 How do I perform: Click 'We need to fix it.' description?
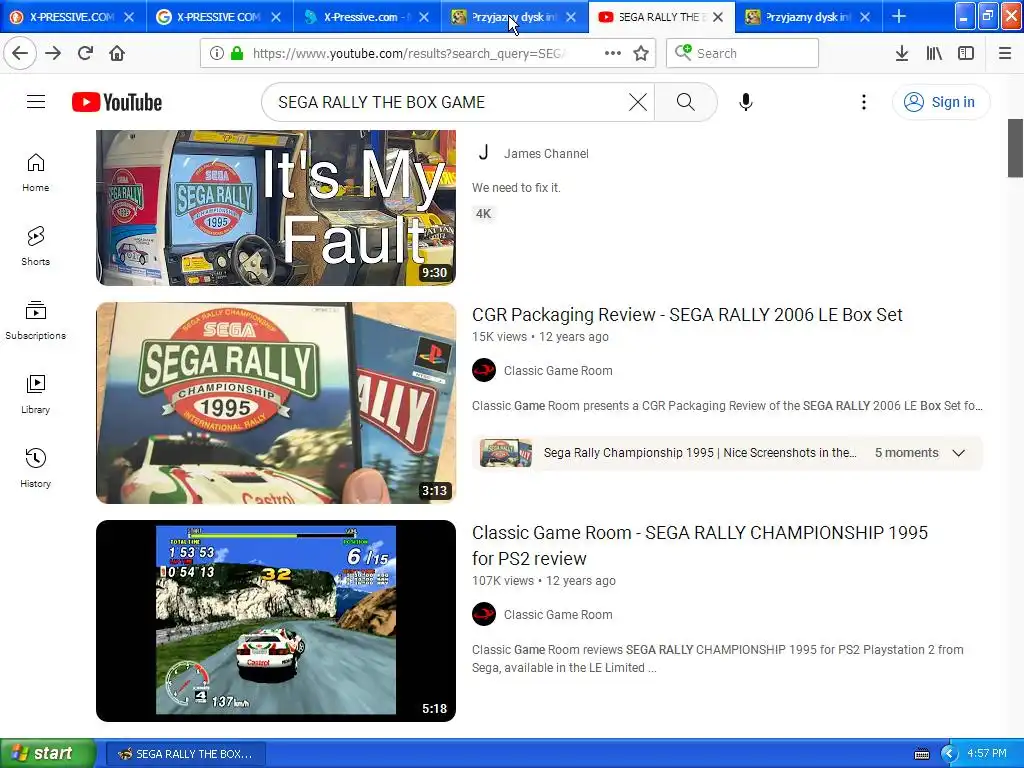coord(516,188)
